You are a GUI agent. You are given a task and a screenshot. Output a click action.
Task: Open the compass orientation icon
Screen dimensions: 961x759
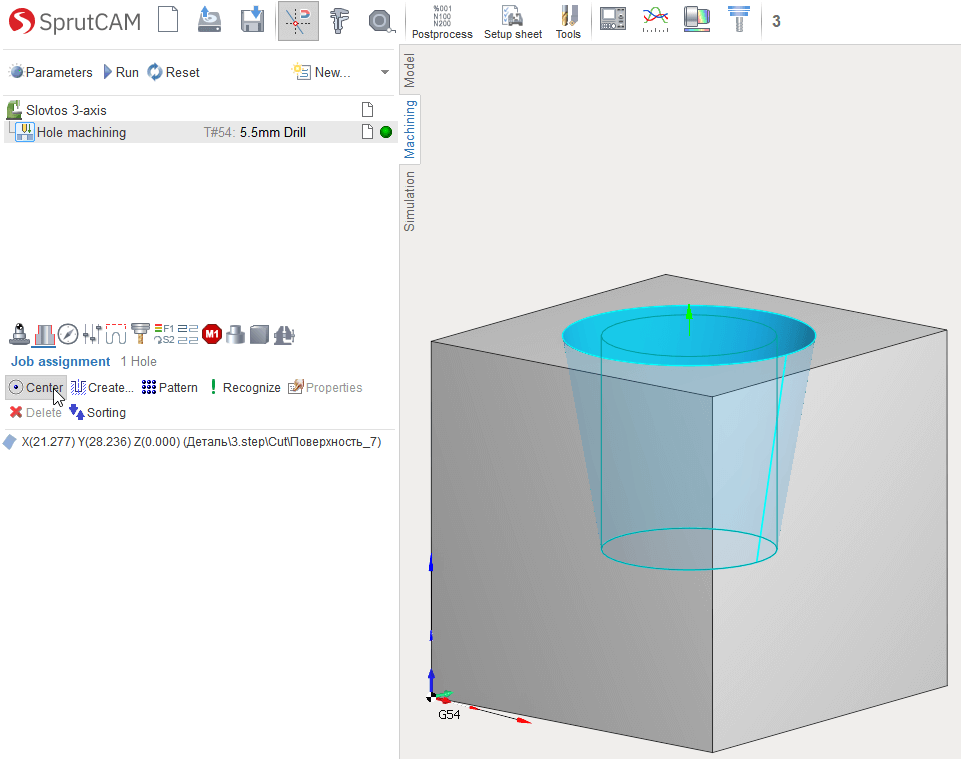tap(68, 334)
